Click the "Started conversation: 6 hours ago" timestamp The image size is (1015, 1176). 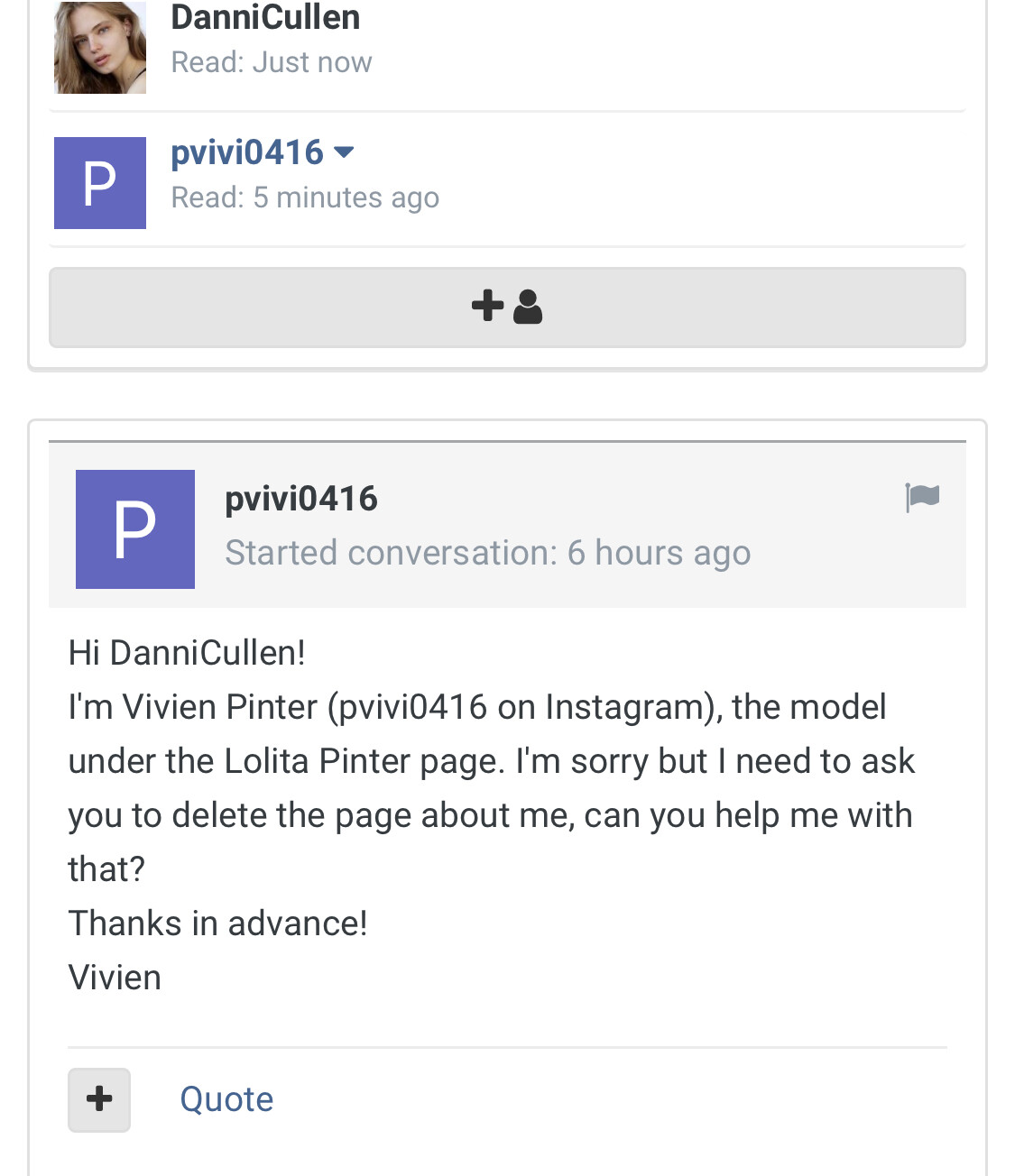487,553
